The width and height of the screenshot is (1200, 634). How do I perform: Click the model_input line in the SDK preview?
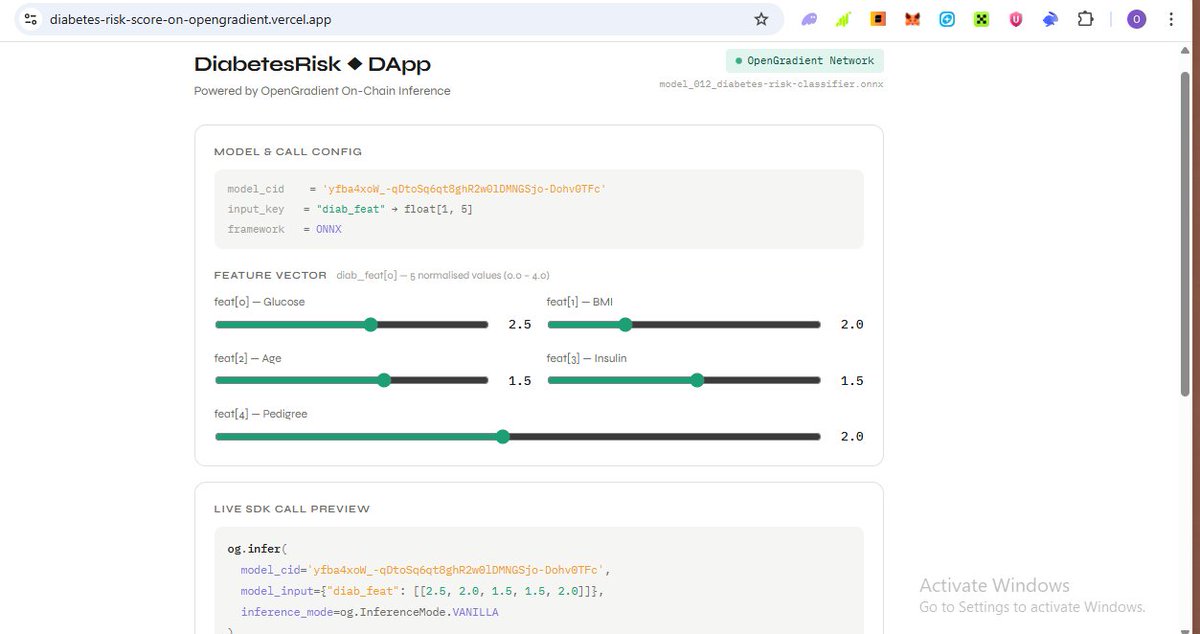pyautogui.click(x=422, y=591)
